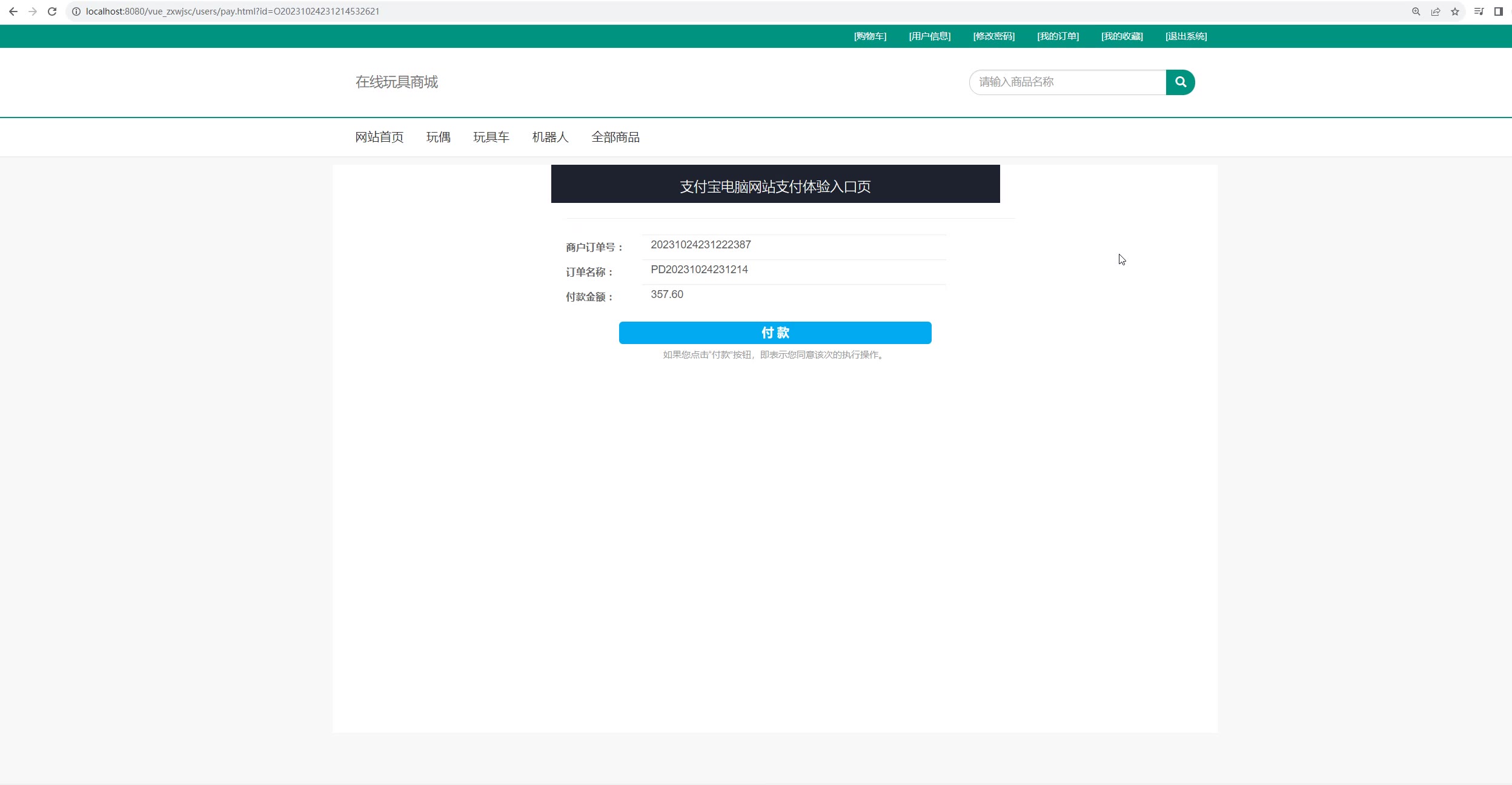Open the 玩具车 category menu item
The width and height of the screenshot is (1512, 785).
coord(491,137)
